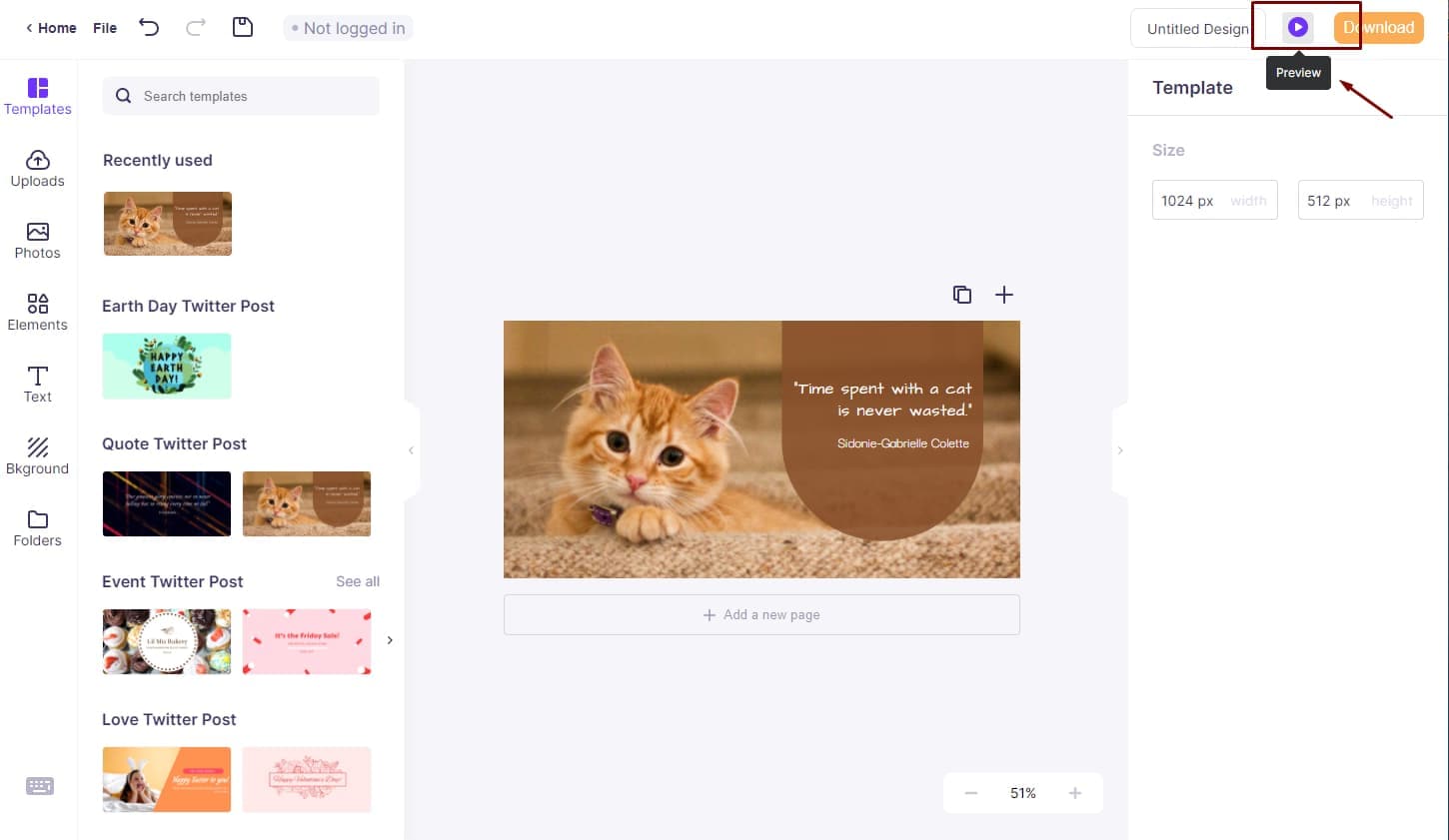
Task: Select the Text tool panel
Action: tap(38, 385)
